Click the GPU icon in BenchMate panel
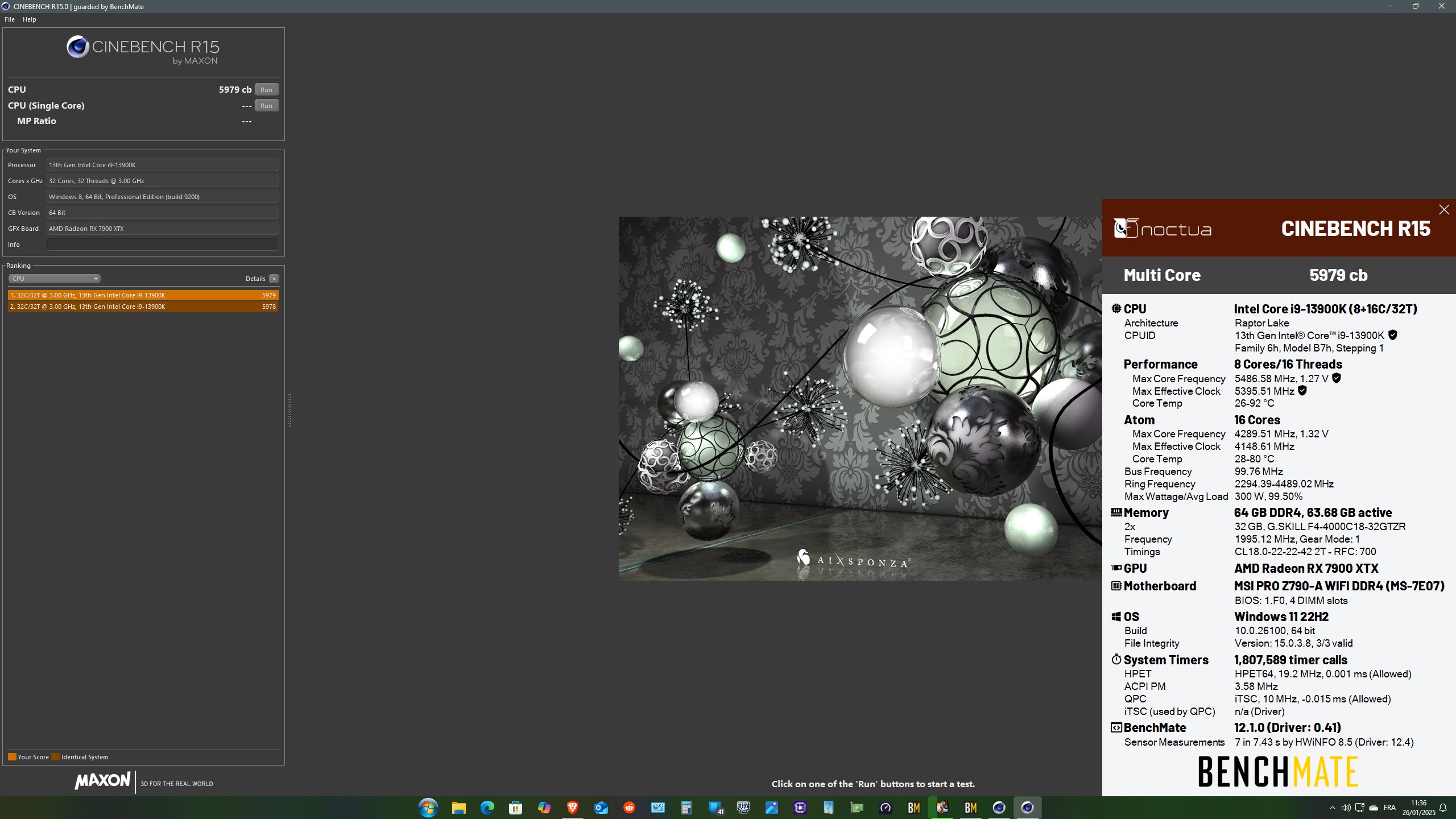This screenshot has height=819, width=1456. click(x=1116, y=568)
